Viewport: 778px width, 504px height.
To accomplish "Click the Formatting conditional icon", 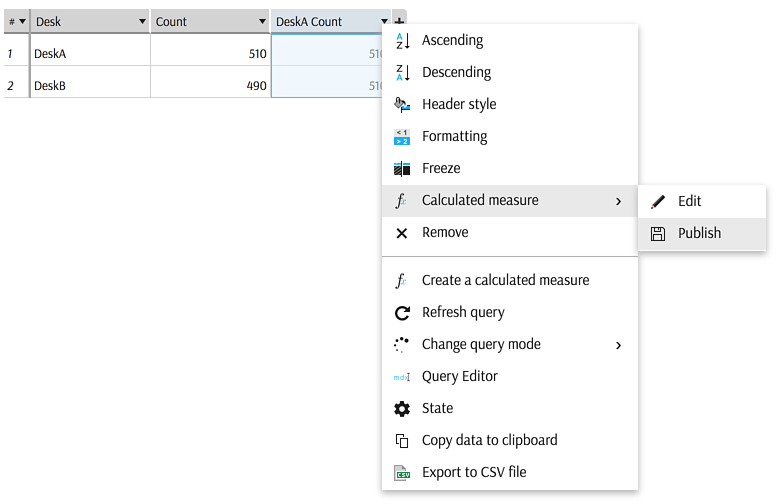I will click(x=402, y=136).
